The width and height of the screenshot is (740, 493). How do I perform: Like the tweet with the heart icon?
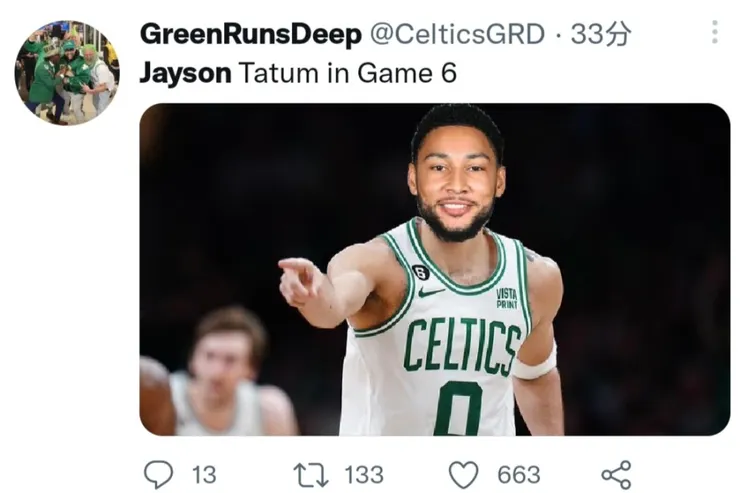463,475
